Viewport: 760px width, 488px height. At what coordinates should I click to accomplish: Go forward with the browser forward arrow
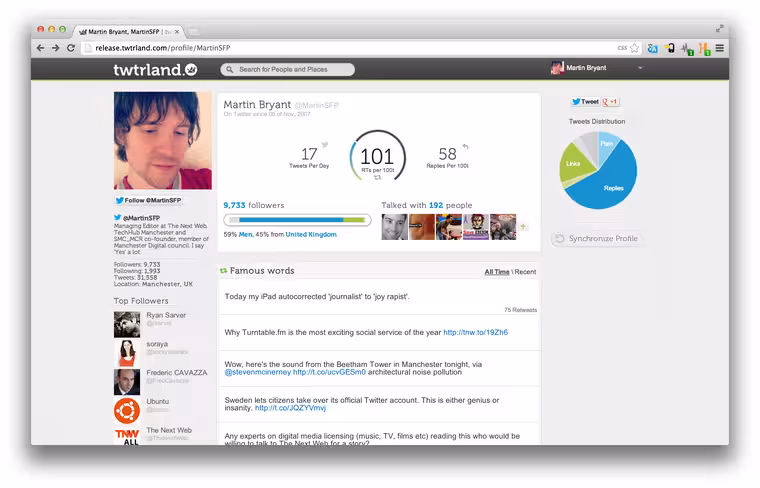[x=55, y=47]
